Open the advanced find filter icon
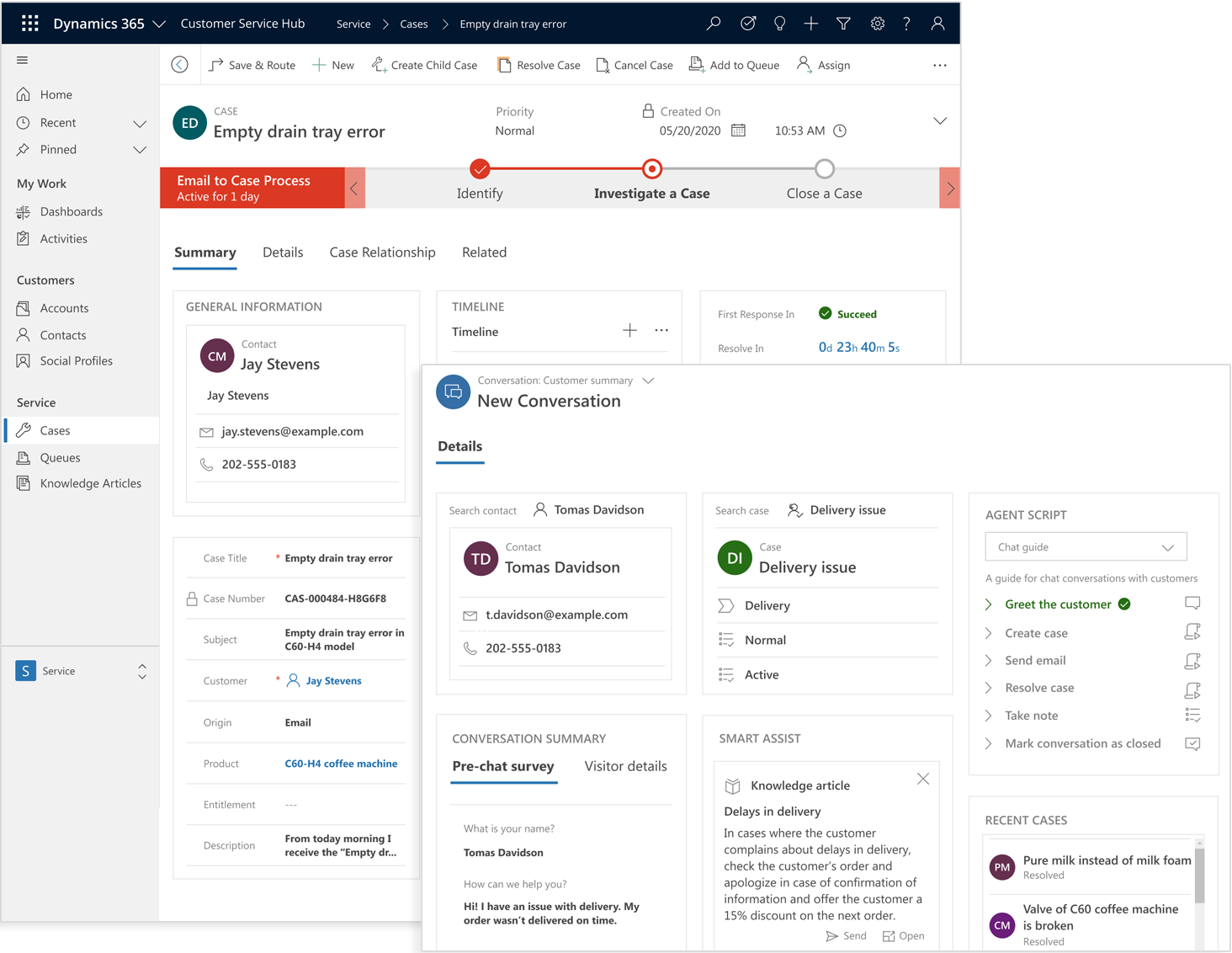This screenshot has width=1232, height=953. [x=843, y=24]
